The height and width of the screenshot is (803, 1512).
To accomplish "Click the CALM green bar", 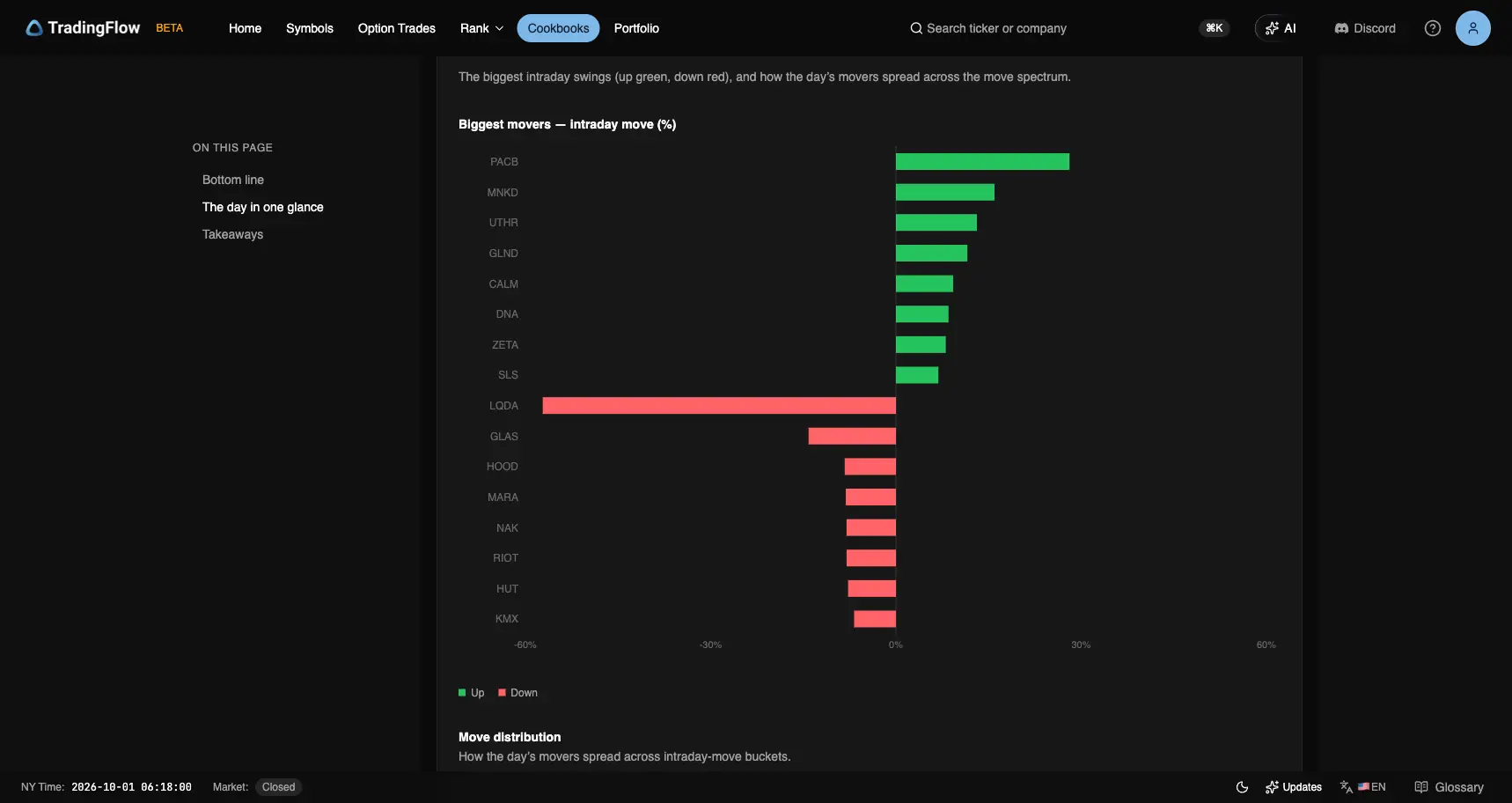I will pyautogui.click(x=924, y=284).
